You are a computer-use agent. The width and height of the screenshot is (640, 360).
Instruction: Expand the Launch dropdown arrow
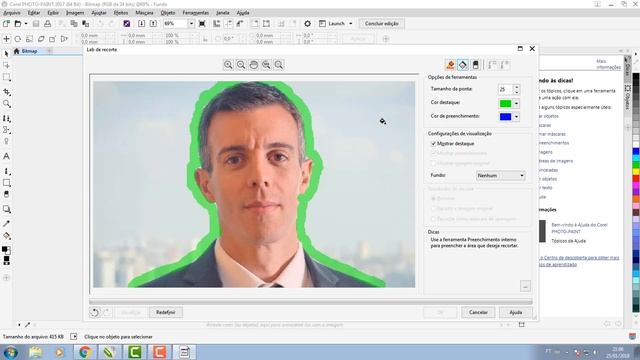pos(351,24)
